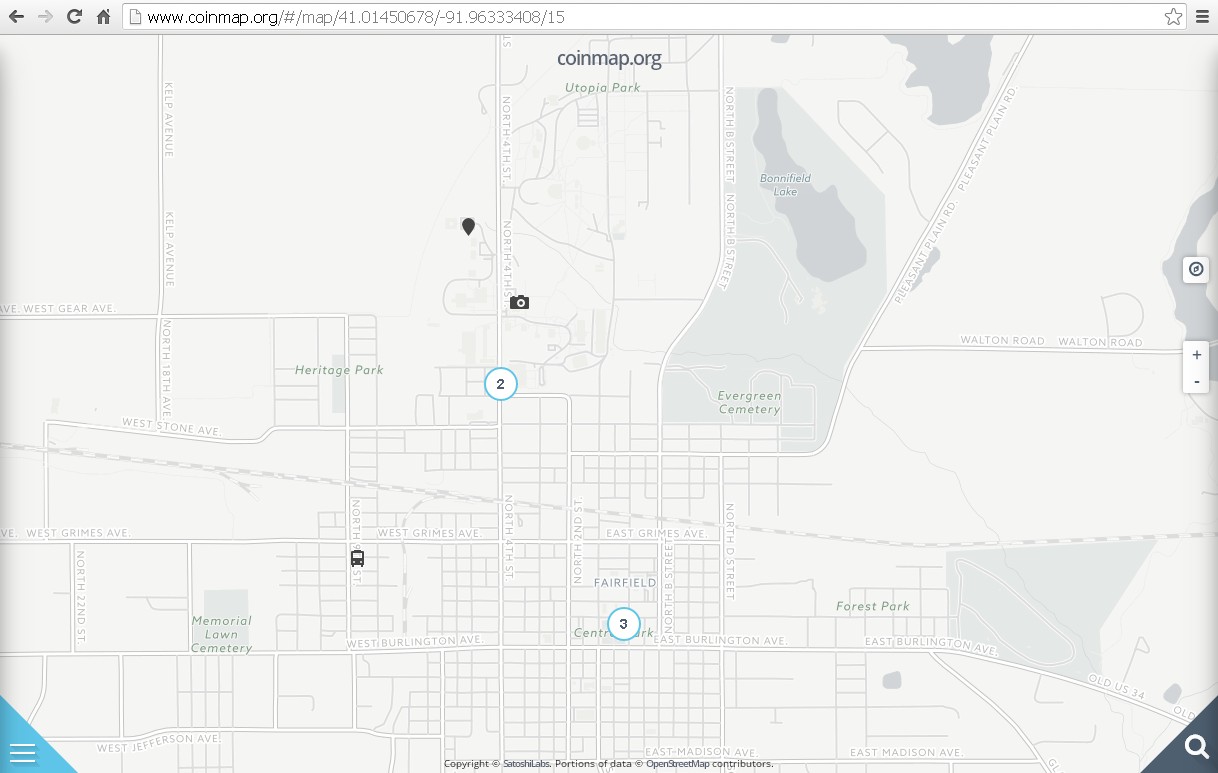Zoom out the map with minus button
This screenshot has width=1218, height=773.
coord(1196,382)
